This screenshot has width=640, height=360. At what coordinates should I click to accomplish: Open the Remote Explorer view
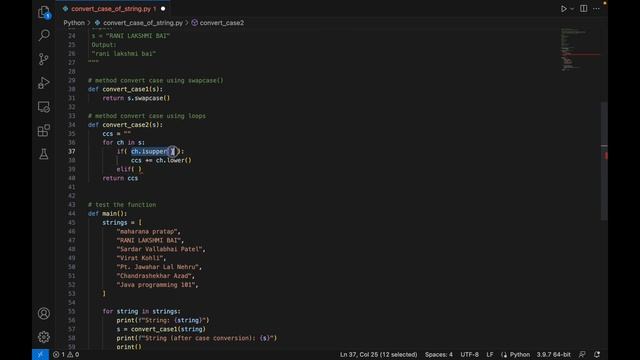(44, 107)
